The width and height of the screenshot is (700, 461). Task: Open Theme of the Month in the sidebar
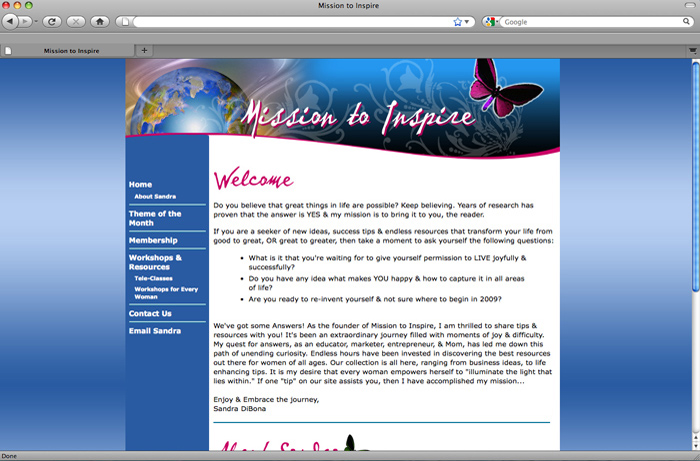(x=155, y=218)
